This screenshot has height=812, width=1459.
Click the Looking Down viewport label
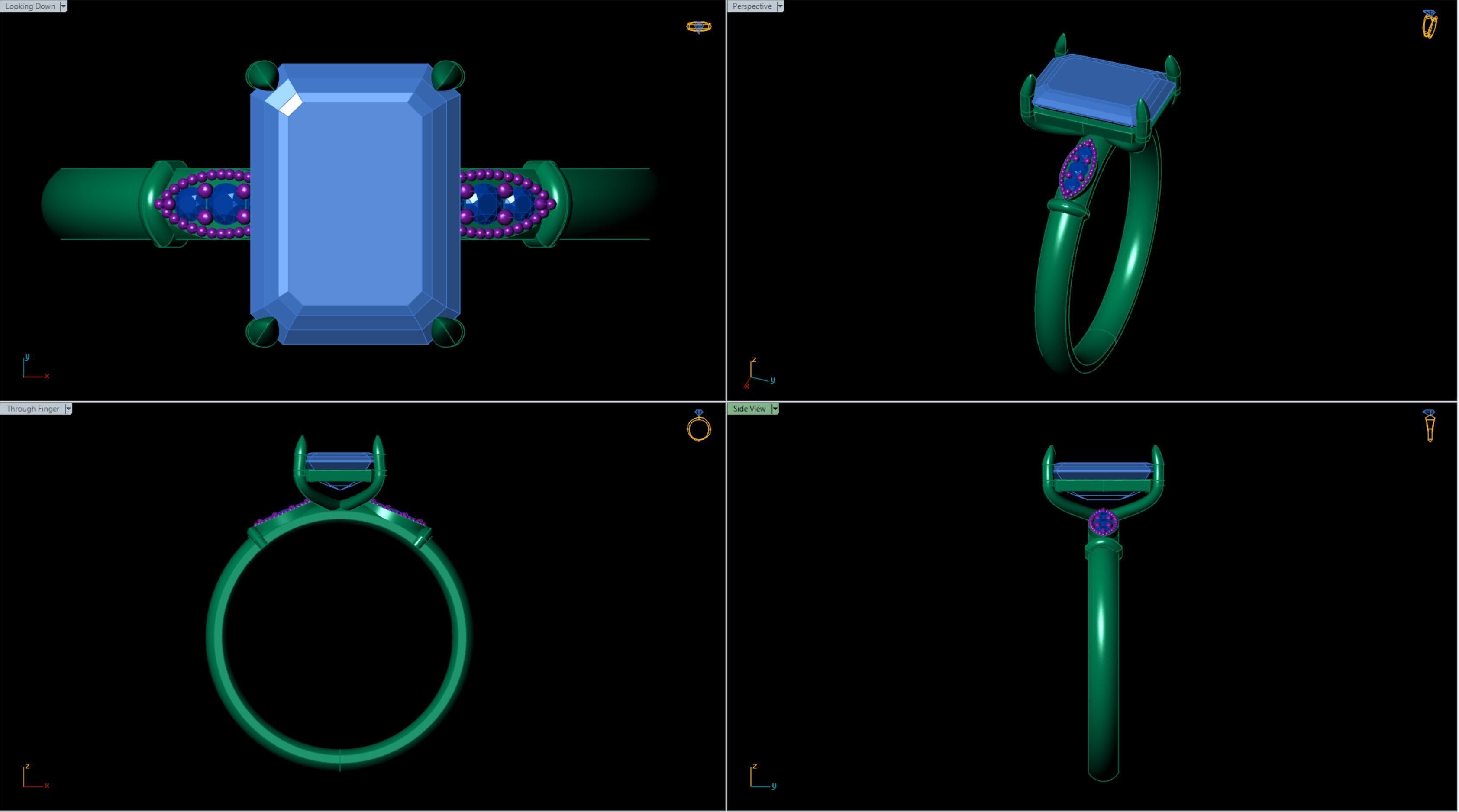tap(30, 6)
